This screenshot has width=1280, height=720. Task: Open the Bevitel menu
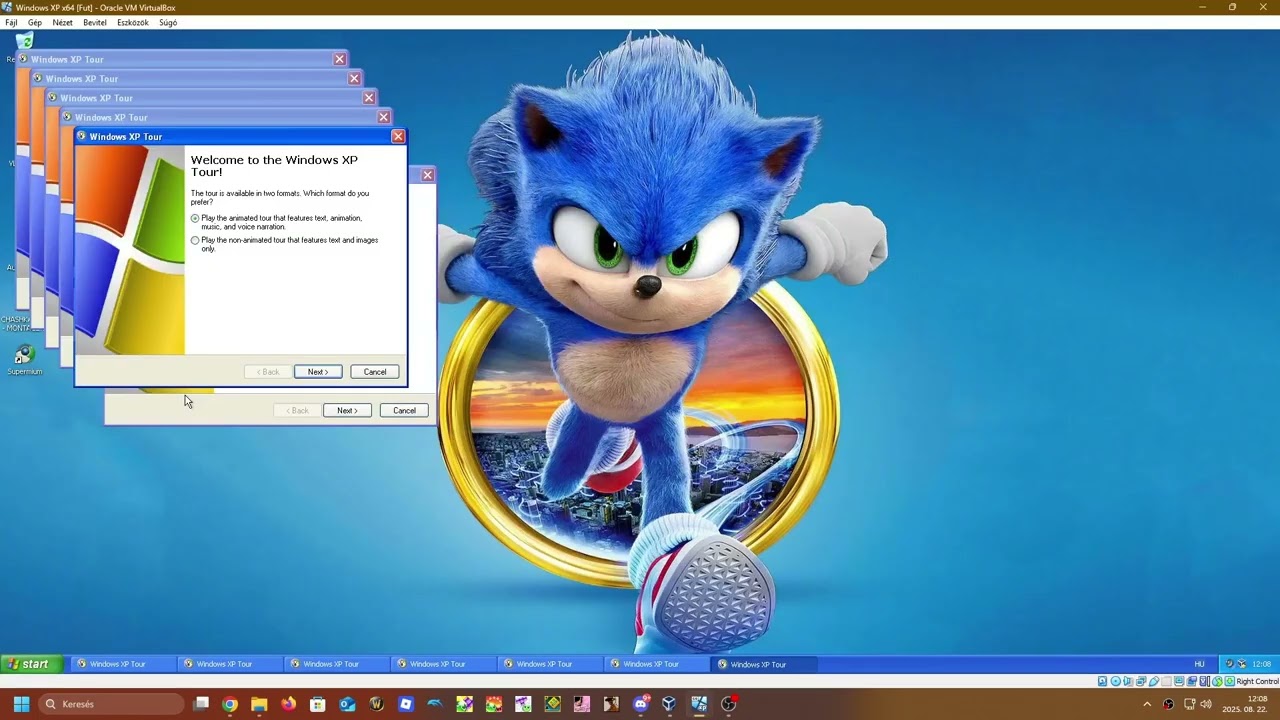click(x=95, y=22)
